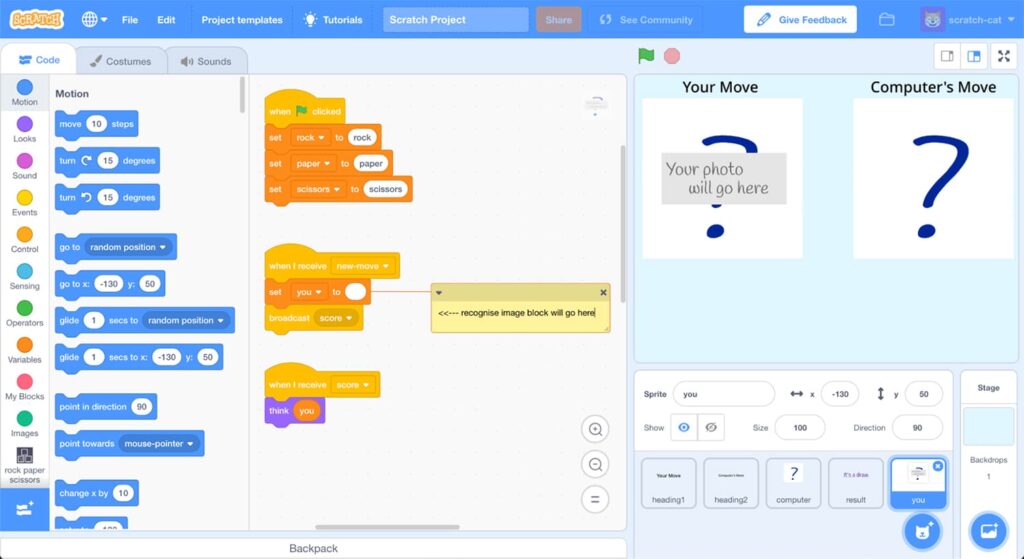Open the Motion blocks category
Image resolution: width=1024 pixels, height=559 pixels.
tap(24, 92)
